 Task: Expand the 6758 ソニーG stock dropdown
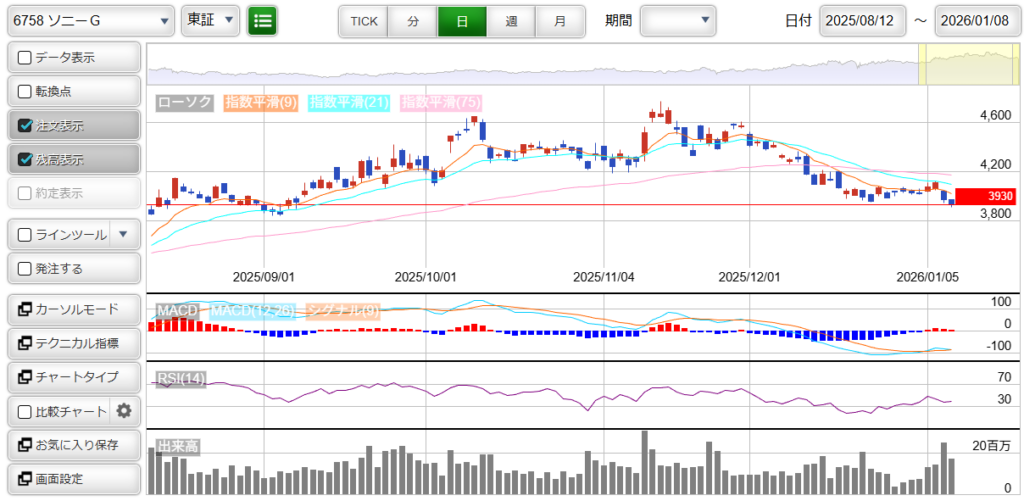pyautogui.click(x=90, y=20)
